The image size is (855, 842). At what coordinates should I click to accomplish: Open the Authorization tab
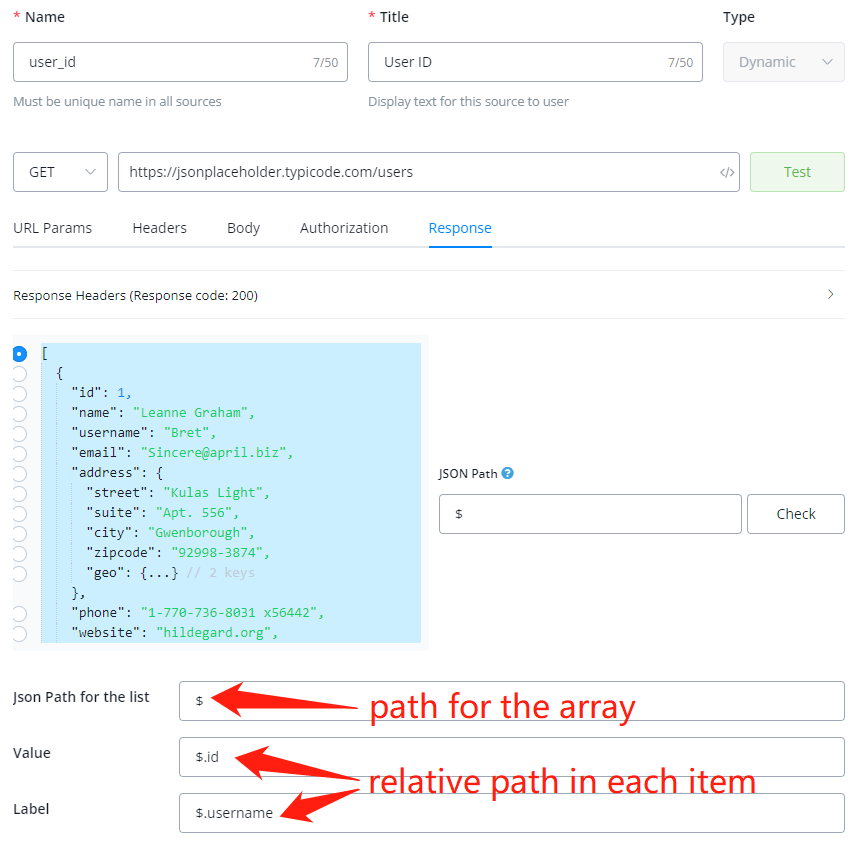pyautogui.click(x=344, y=228)
